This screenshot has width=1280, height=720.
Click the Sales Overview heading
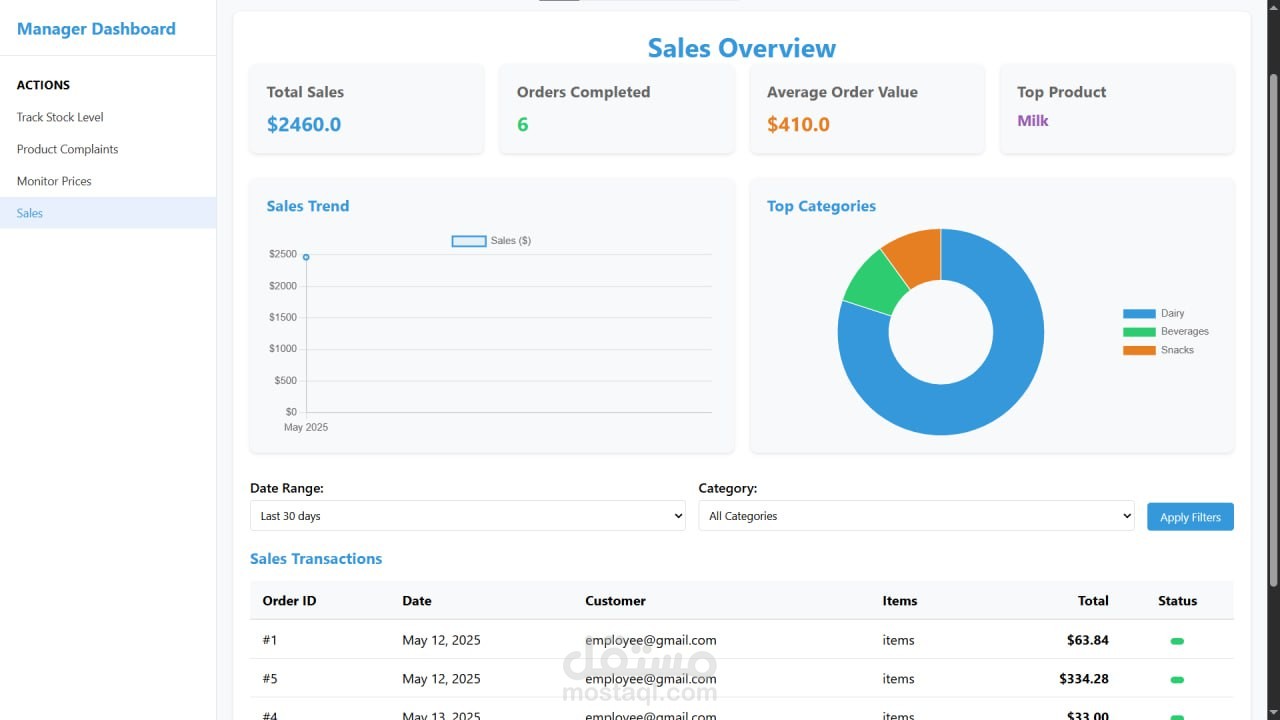(742, 48)
